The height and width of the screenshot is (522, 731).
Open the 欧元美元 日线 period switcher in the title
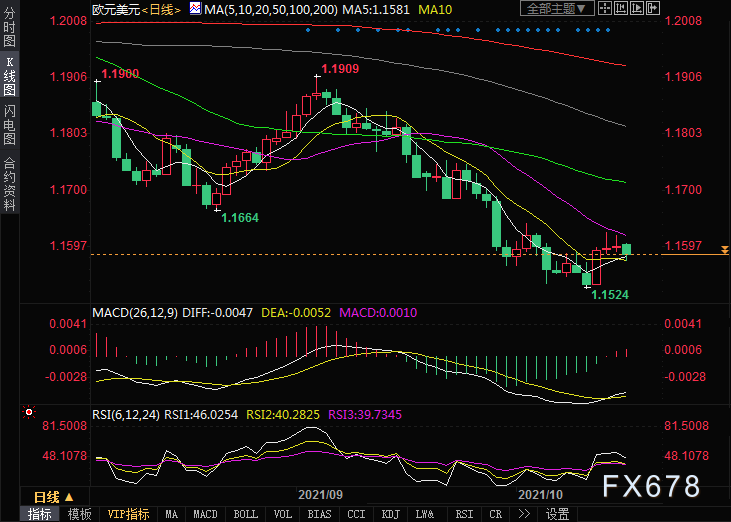[161, 9]
